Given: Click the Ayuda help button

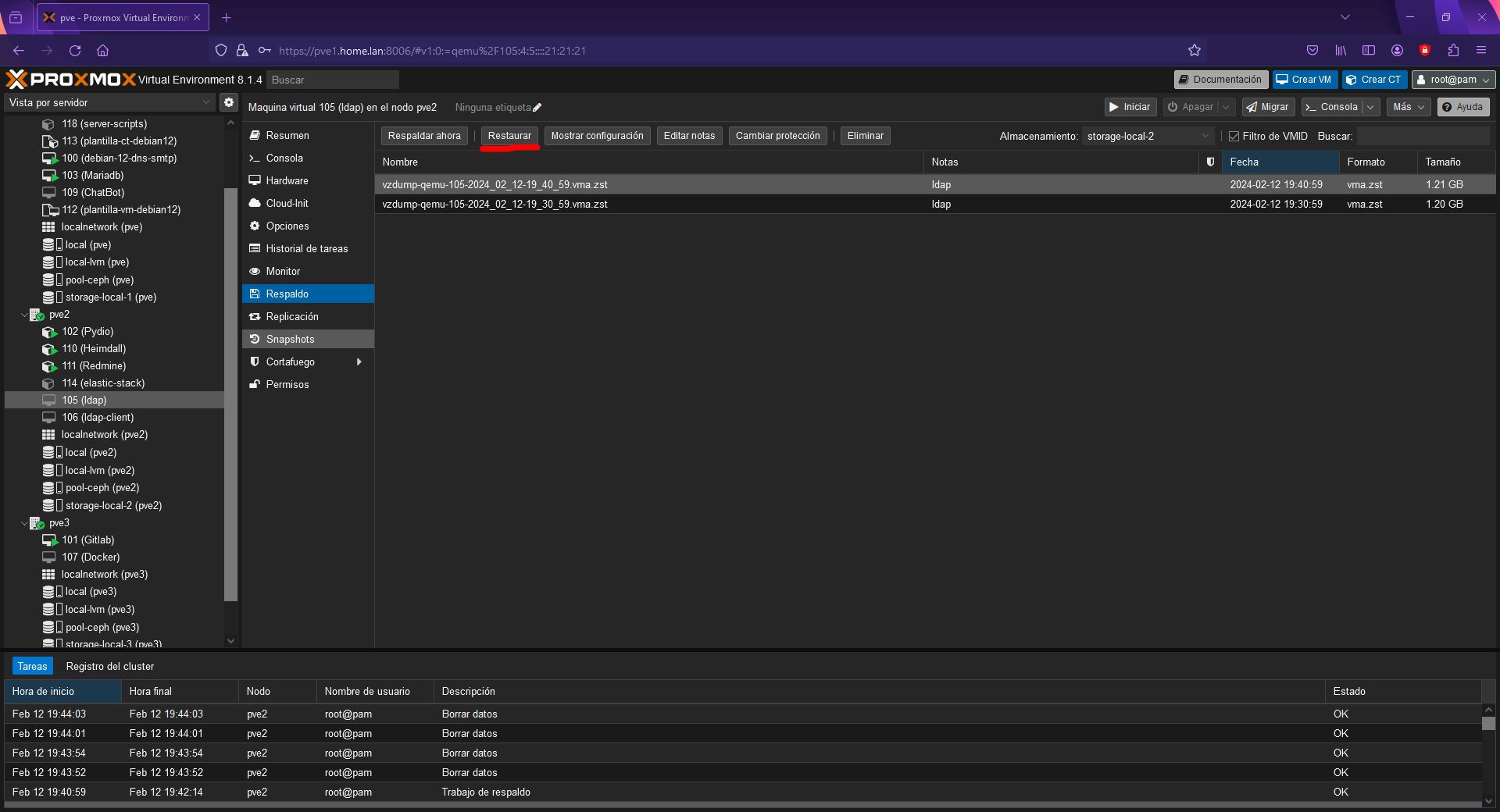Looking at the screenshot, I should pos(1462,107).
